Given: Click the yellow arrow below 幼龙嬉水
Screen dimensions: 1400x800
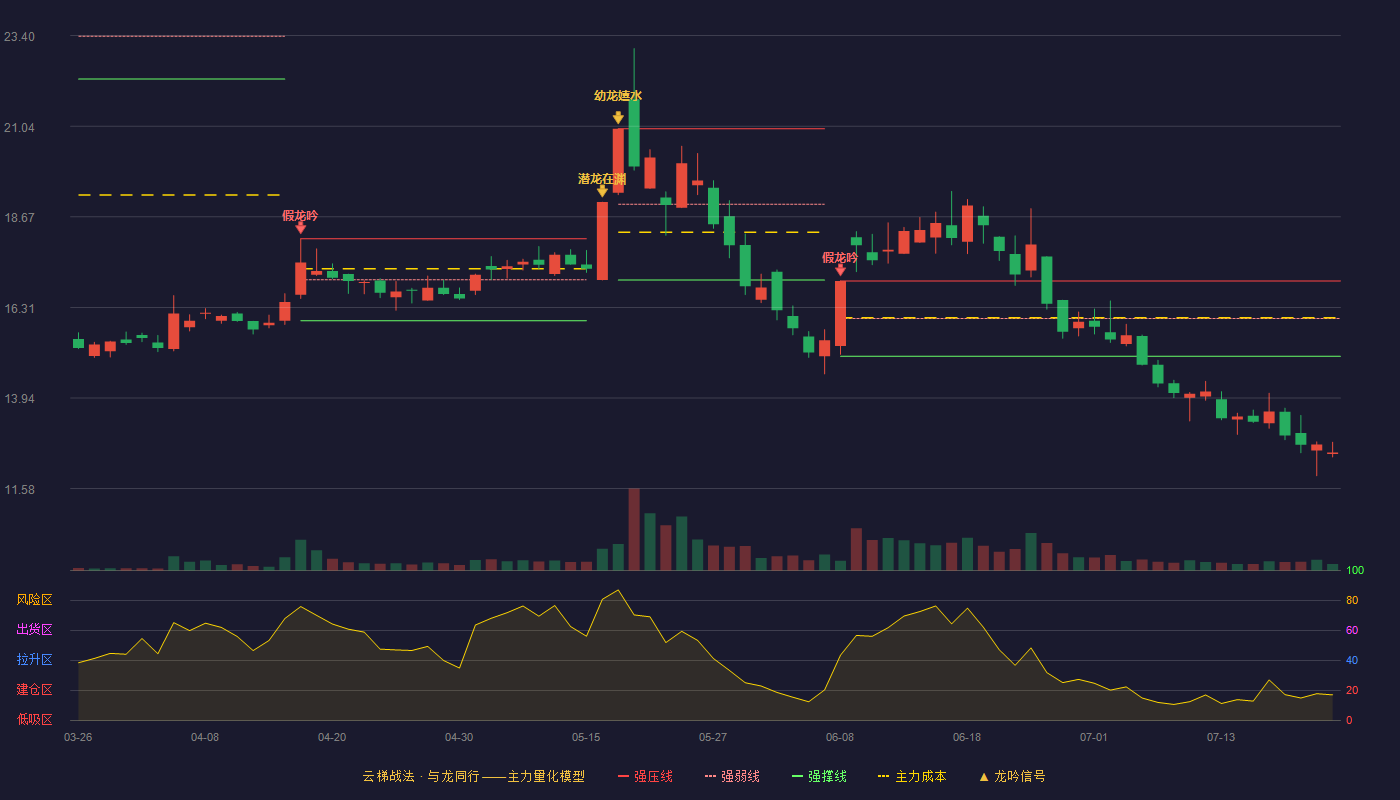Looking at the screenshot, I should 618,117.
